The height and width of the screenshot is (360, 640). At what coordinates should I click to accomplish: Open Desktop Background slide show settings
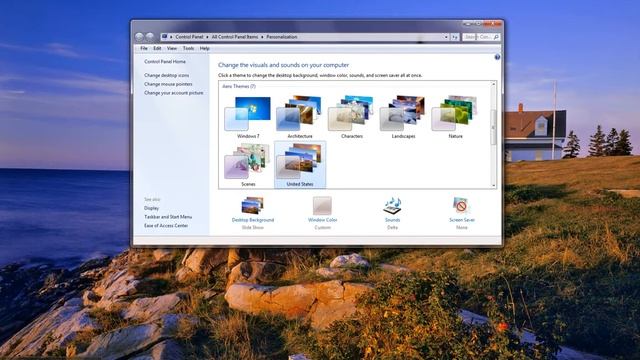tap(253, 206)
